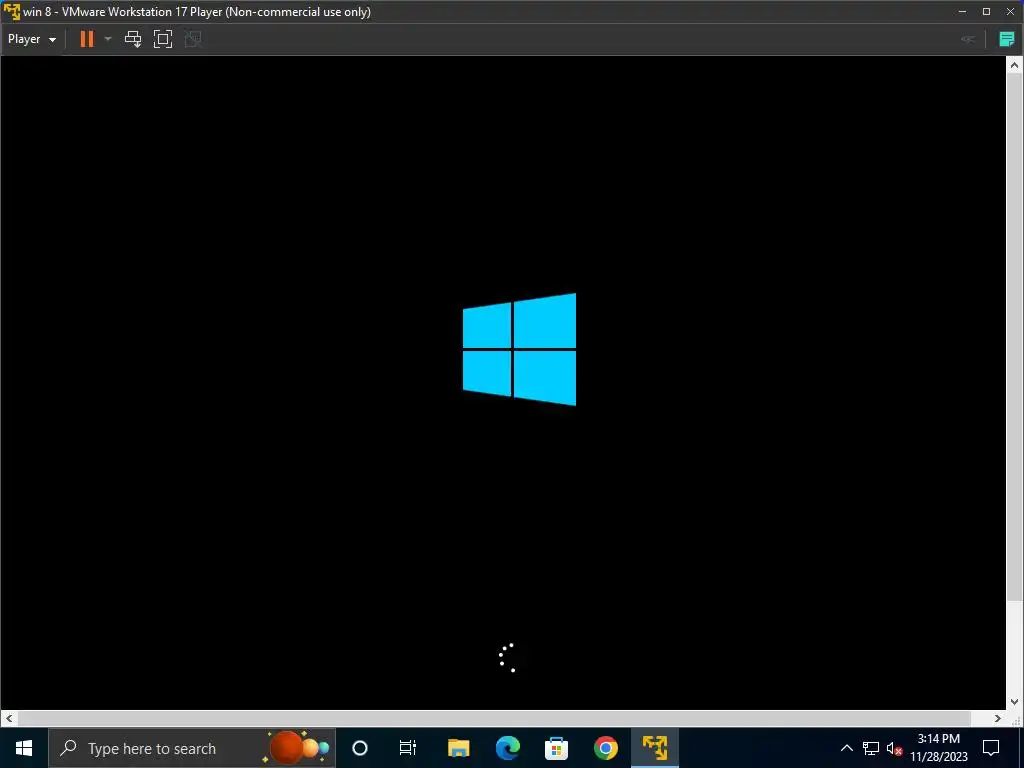Launch Google Chrome from taskbar
The height and width of the screenshot is (768, 1024).
[605, 748]
